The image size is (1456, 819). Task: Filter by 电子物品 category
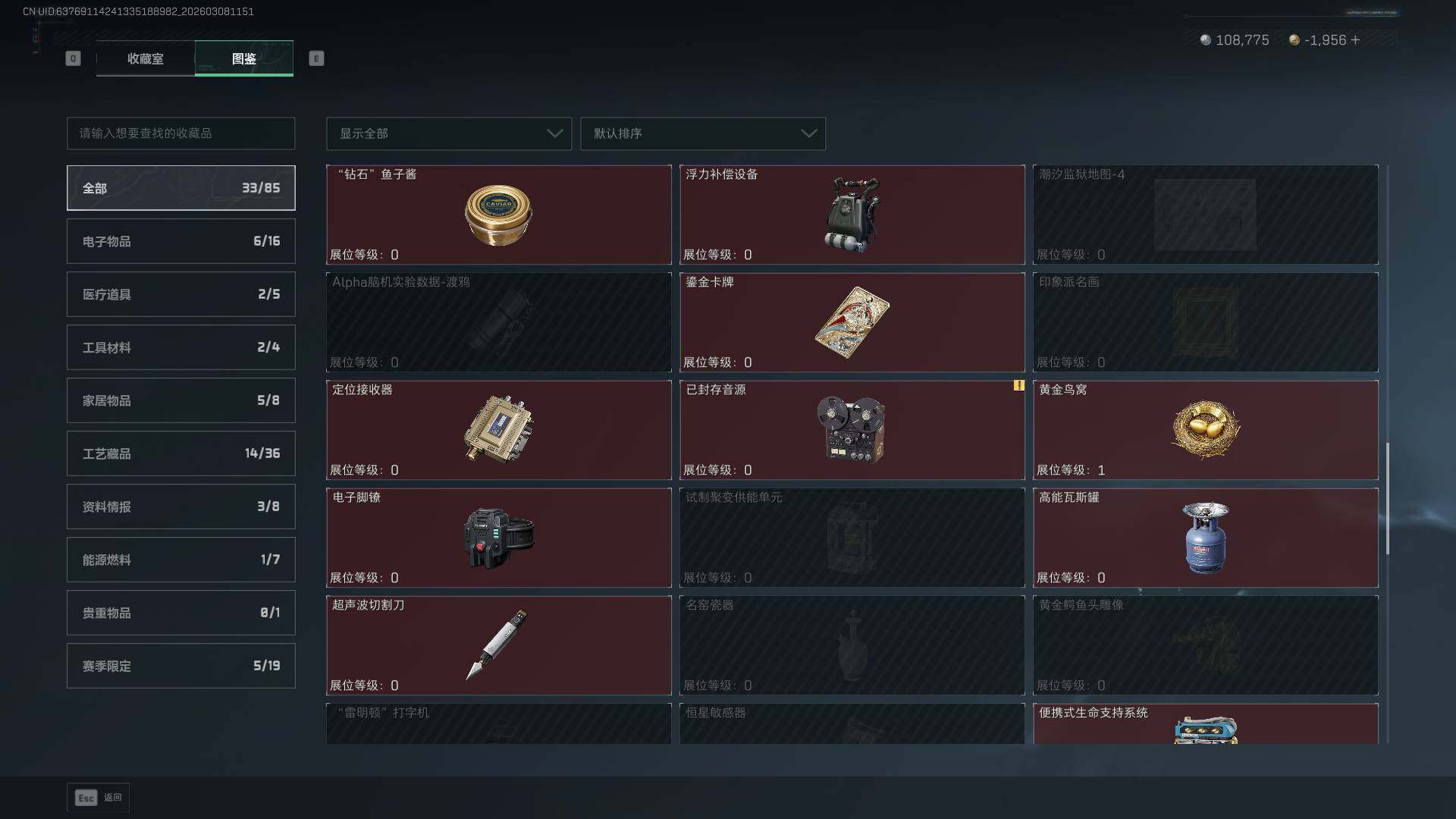[x=181, y=241]
